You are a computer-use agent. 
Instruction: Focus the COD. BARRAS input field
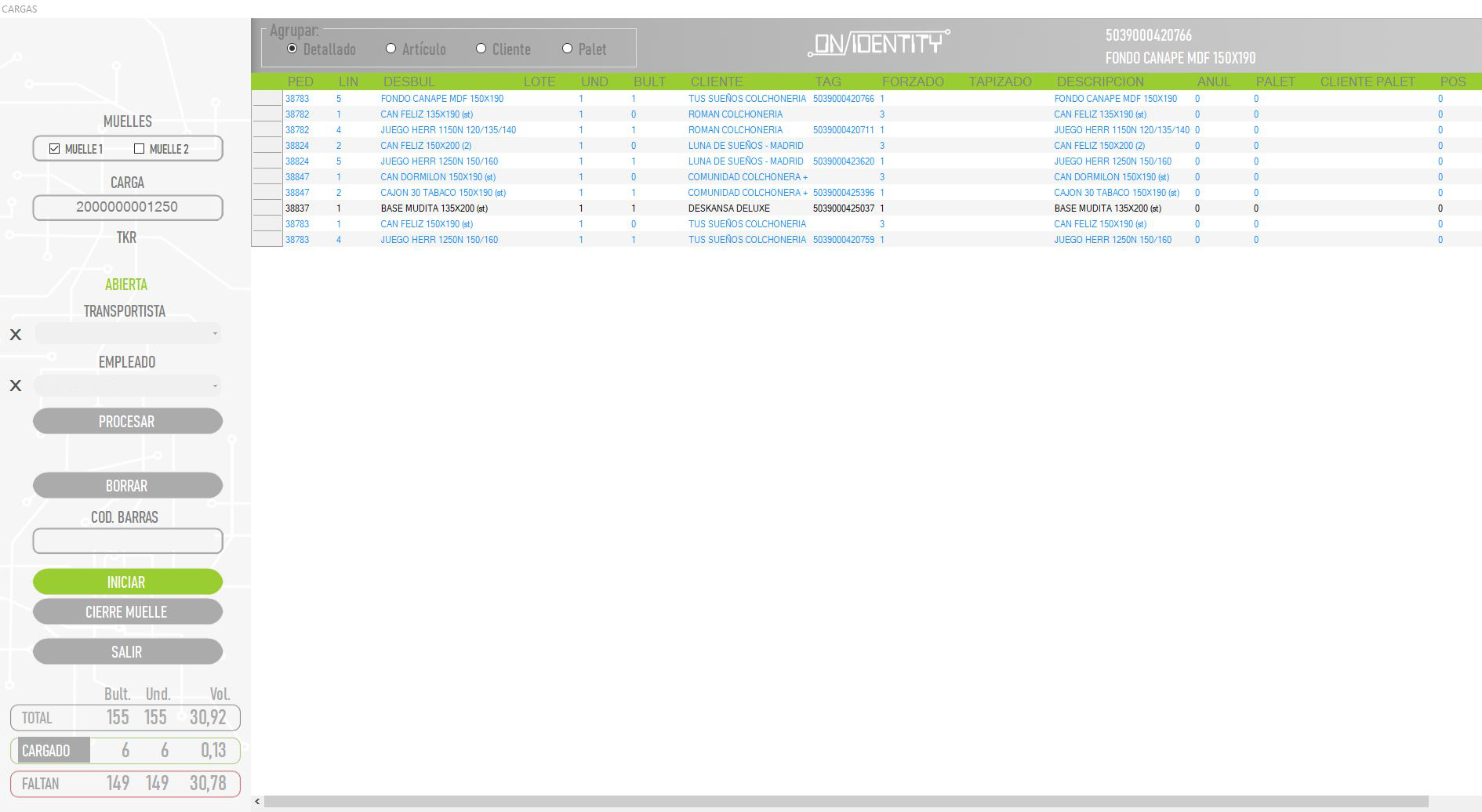point(128,541)
